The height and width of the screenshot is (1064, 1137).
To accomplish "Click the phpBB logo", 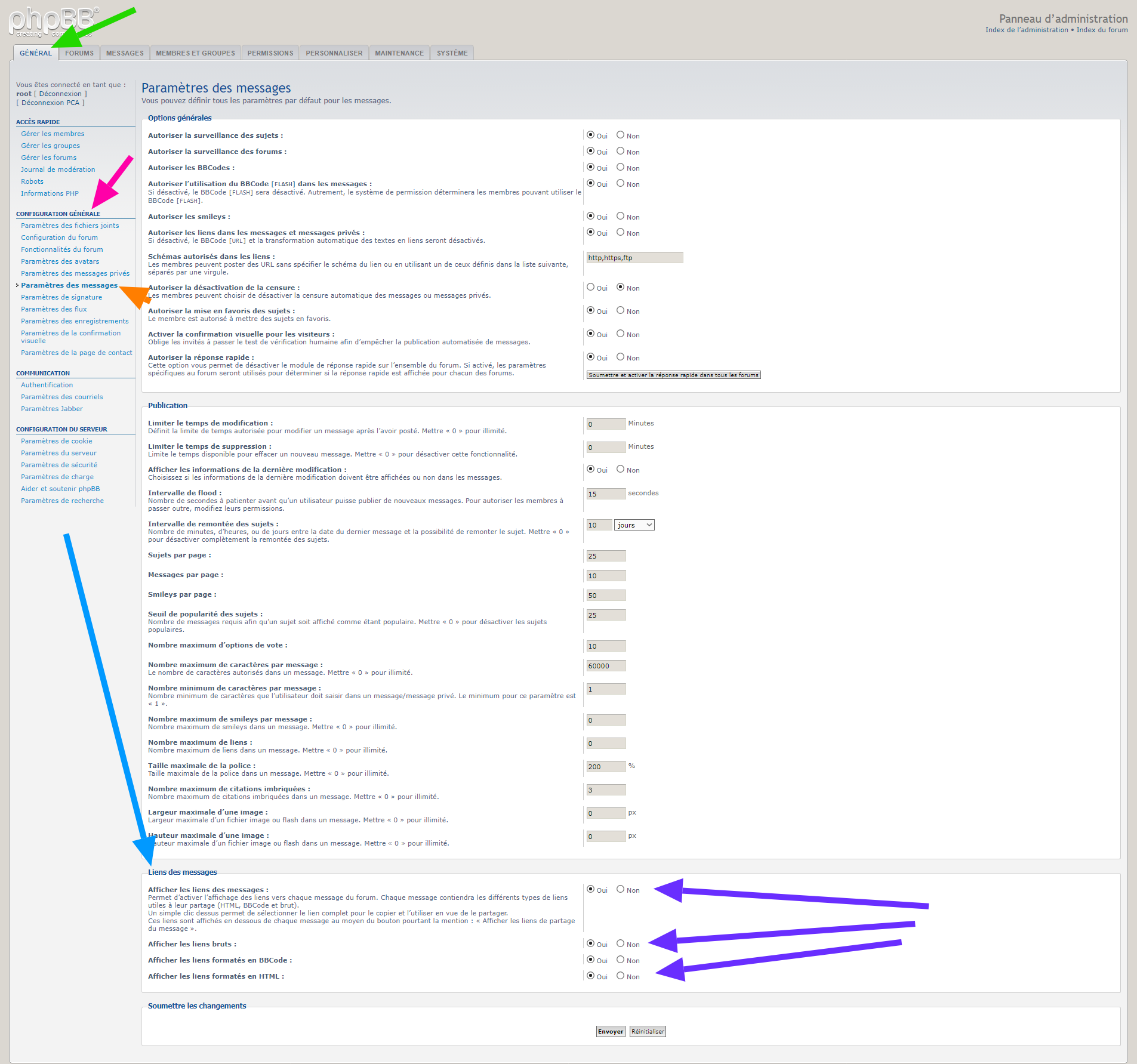I will 51,21.
